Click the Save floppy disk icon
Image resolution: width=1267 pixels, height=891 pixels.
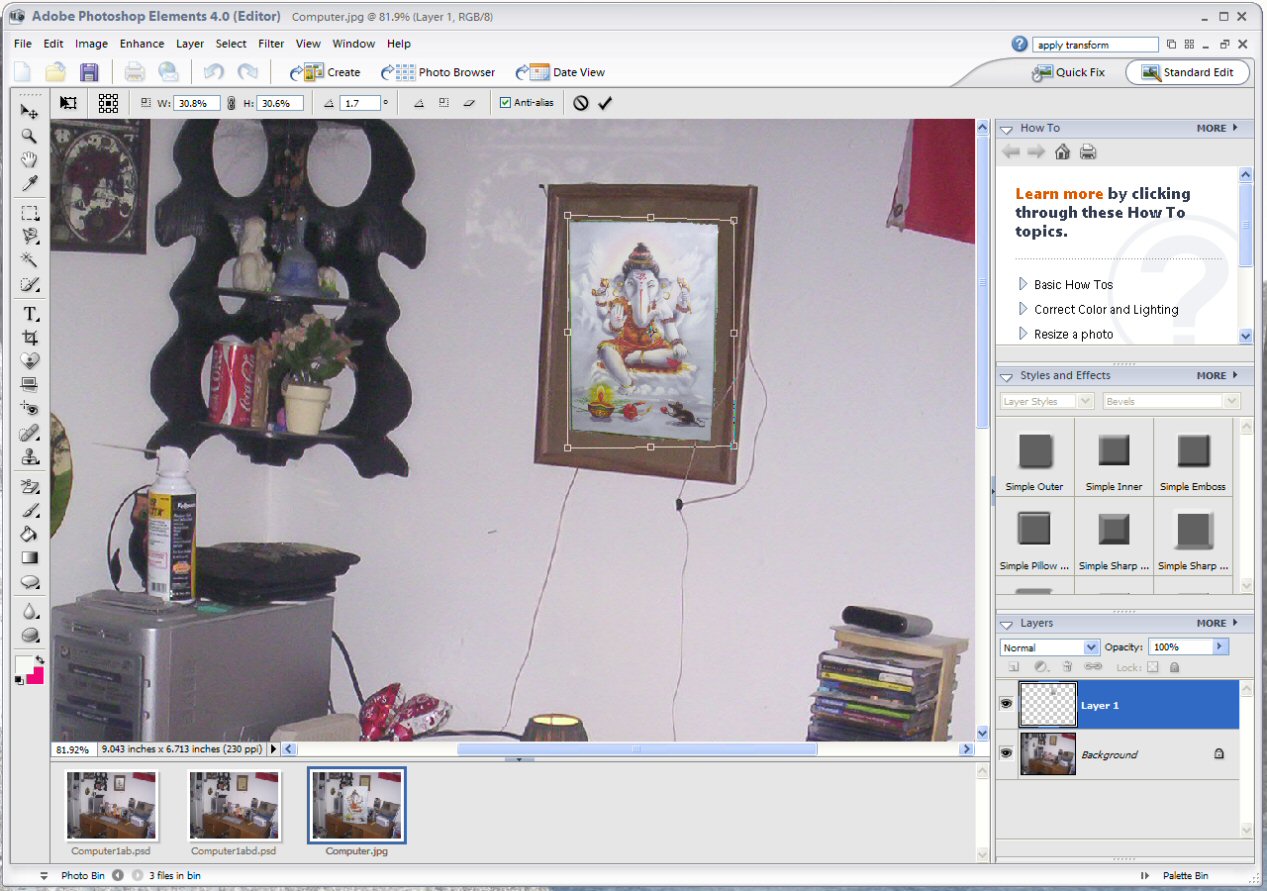tap(89, 72)
